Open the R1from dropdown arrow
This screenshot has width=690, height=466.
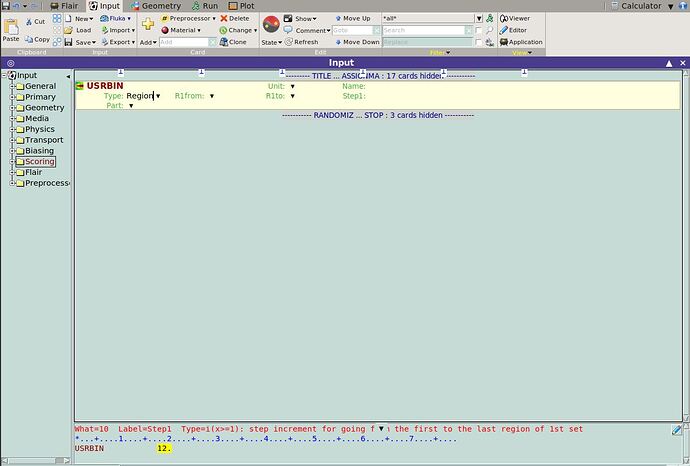tap(212, 96)
